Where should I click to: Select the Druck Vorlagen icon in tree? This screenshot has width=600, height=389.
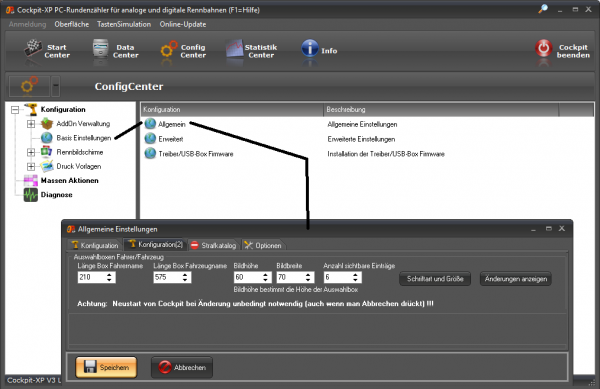pos(47,166)
